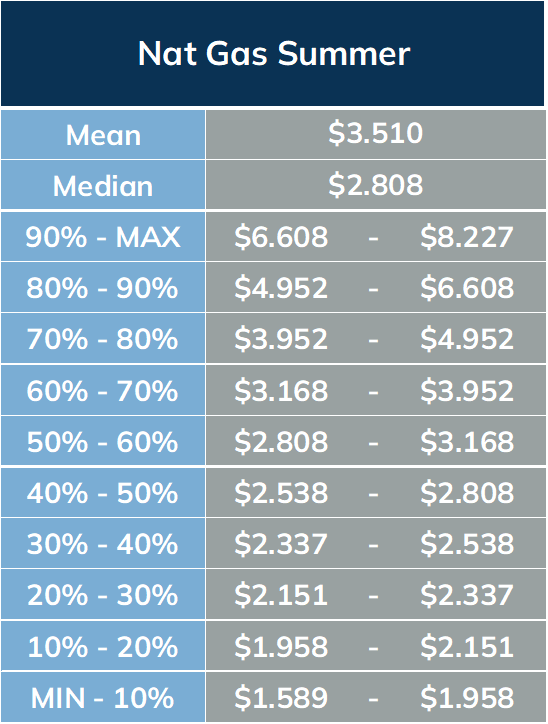Screen dimensions: 548x724
Task: Click the median value $2.808
Action: tap(375, 185)
